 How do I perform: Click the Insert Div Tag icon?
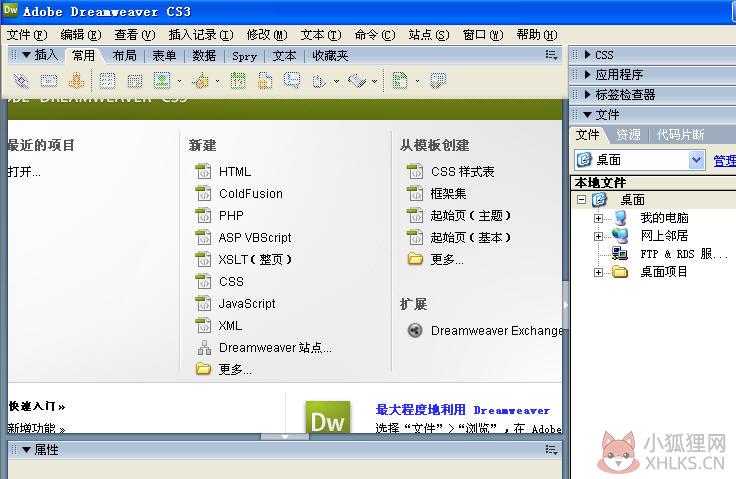tap(135, 81)
